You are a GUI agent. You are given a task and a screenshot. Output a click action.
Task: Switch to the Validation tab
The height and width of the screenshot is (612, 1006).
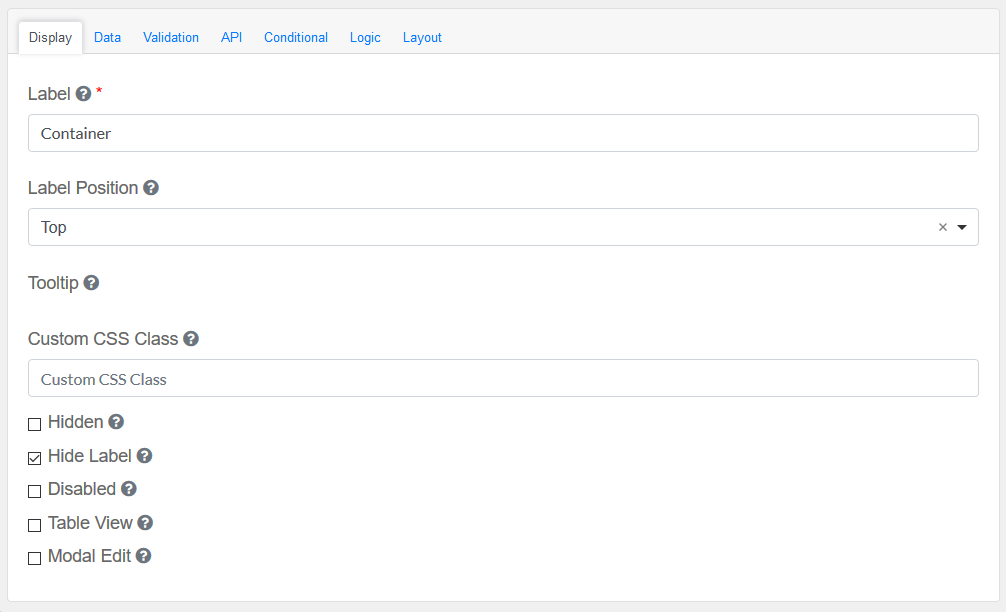[171, 37]
